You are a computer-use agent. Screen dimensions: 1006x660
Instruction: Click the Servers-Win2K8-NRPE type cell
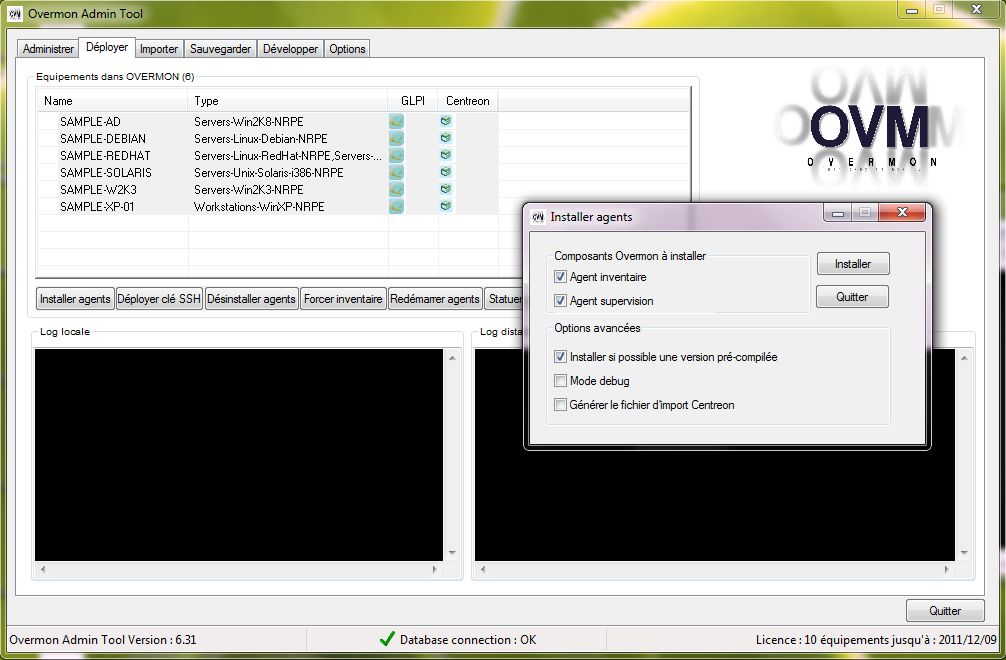(249, 121)
